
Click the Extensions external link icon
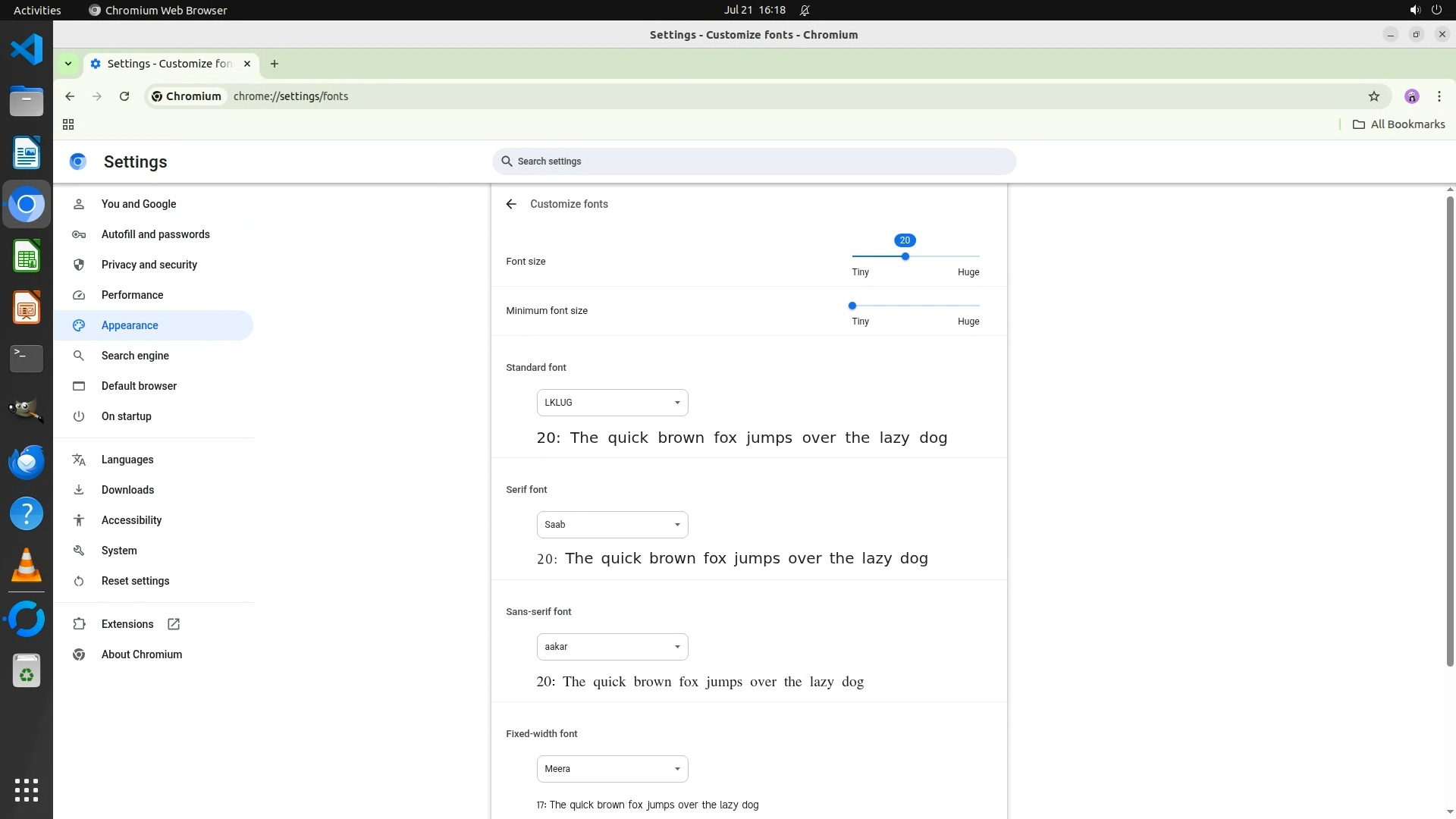click(x=174, y=624)
